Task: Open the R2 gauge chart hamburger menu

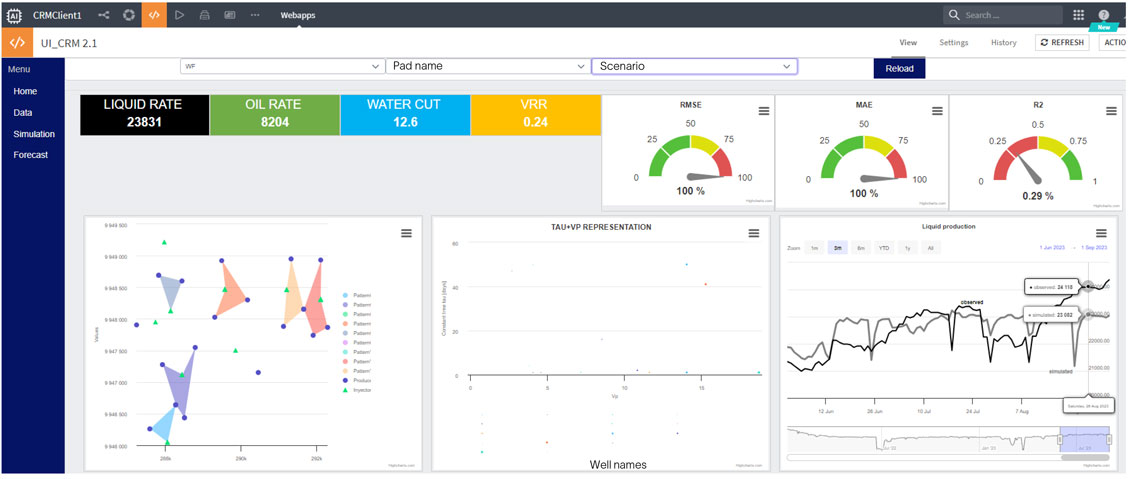Action: 1111,111
